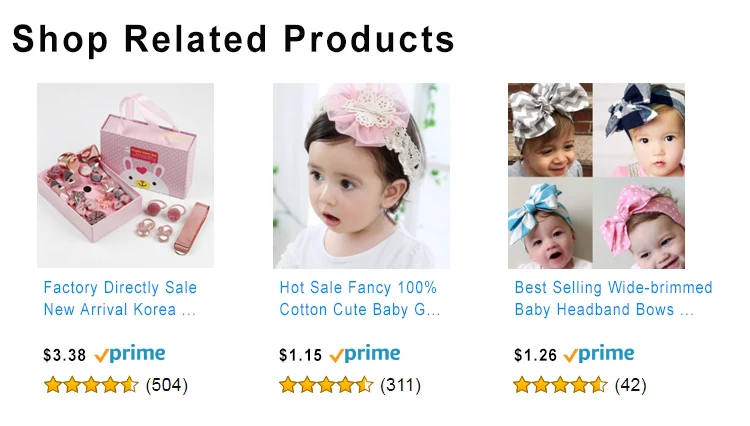Viewport: 750px width, 426px height.
Task: Open 'Factory Directly Sale New Arrival Korea' link
Action: (x=120, y=299)
